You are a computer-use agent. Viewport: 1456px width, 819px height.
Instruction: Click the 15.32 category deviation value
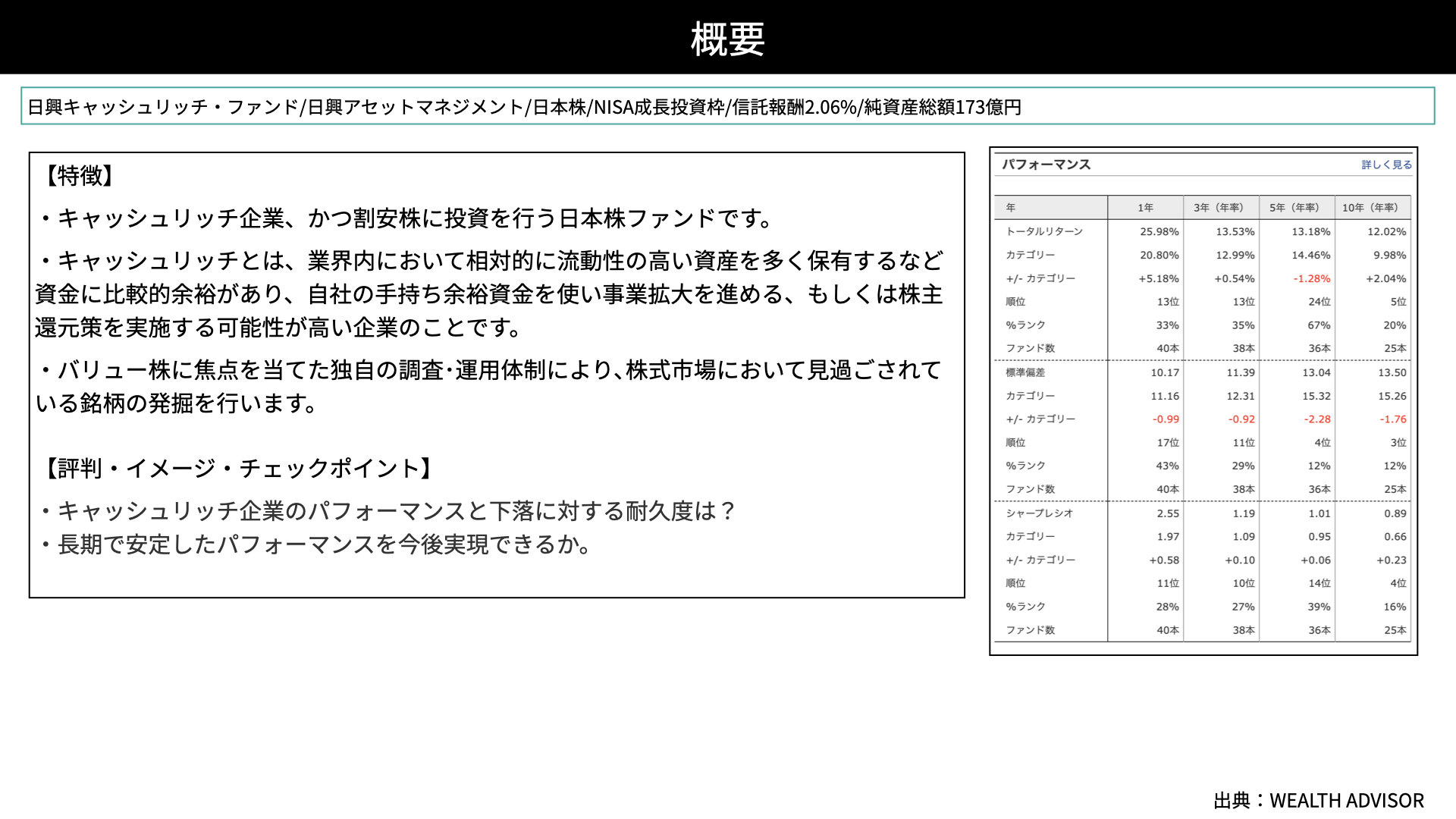pyautogui.click(x=1316, y=396)
